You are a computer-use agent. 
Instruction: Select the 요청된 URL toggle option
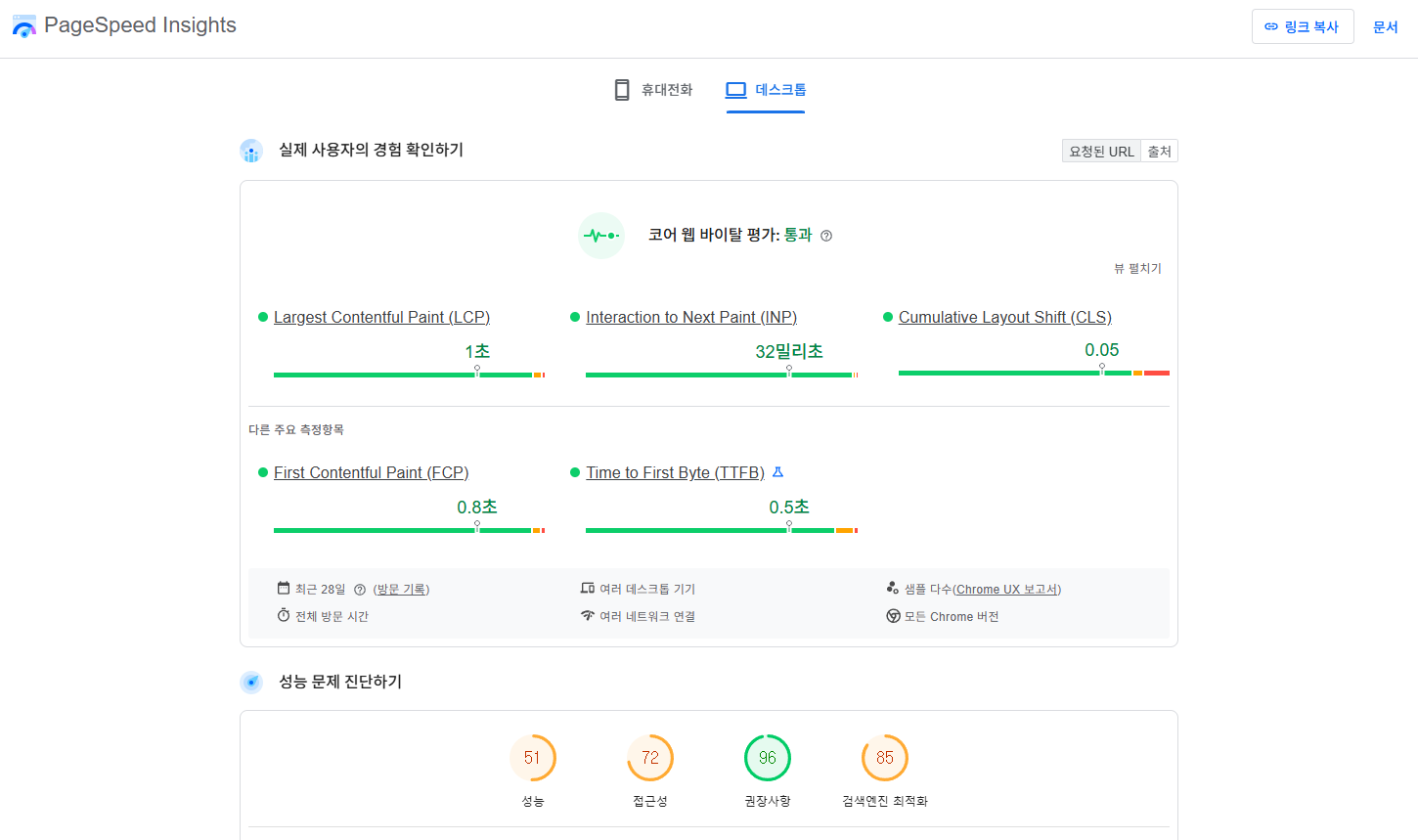(1101, 152)
